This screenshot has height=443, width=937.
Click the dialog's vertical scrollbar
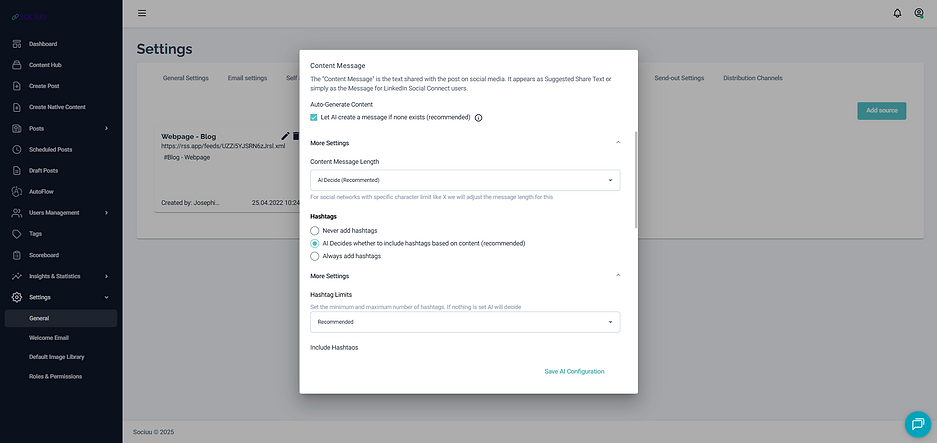(636, 179)
